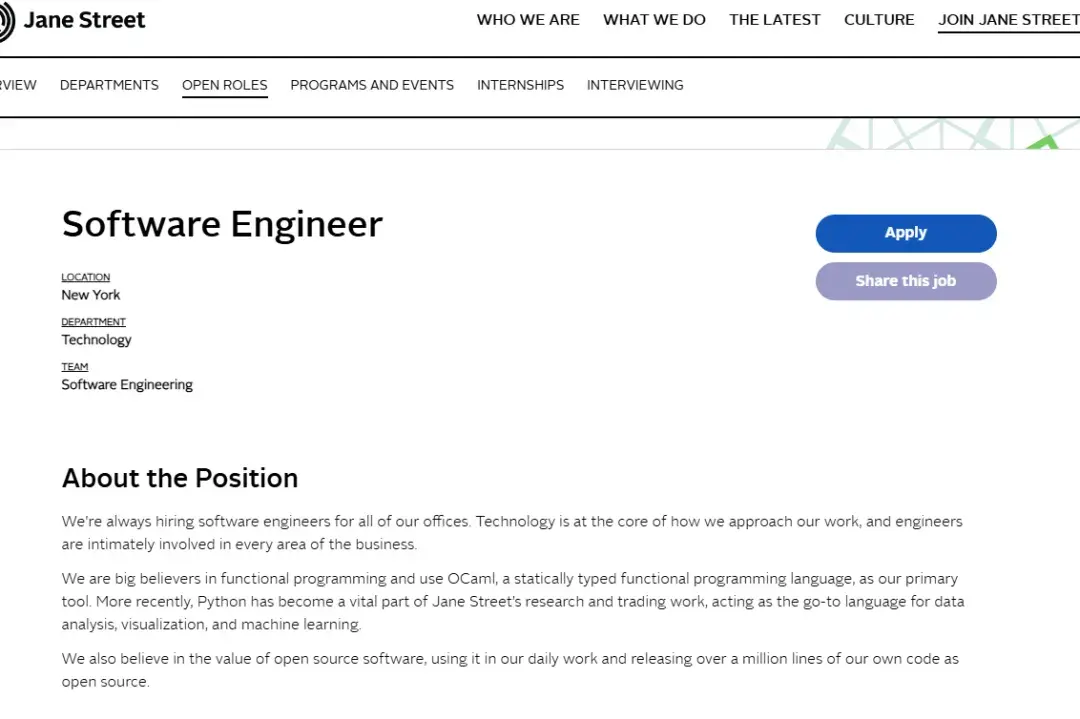Click the Share this job button
The width and height of the screenshot is (1080, 719).
[906, 281]
